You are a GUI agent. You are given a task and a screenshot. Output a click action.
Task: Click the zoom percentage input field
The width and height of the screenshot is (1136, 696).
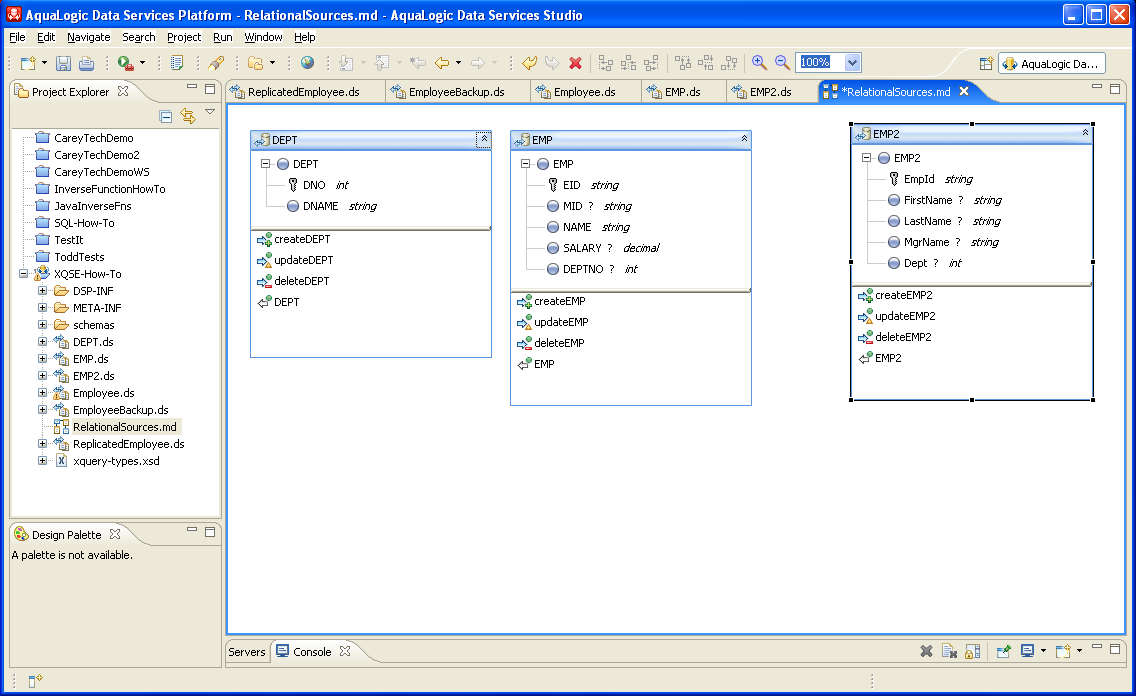[820, 62]
